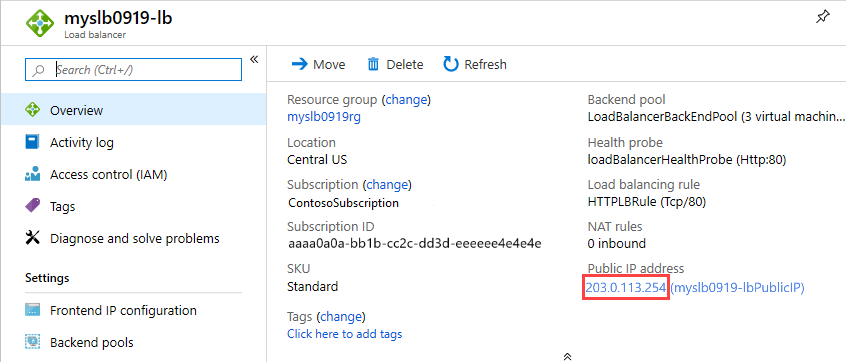Click the Standard SKU value
The height and width of the screenshot is (362, 846).
[312, 286]
